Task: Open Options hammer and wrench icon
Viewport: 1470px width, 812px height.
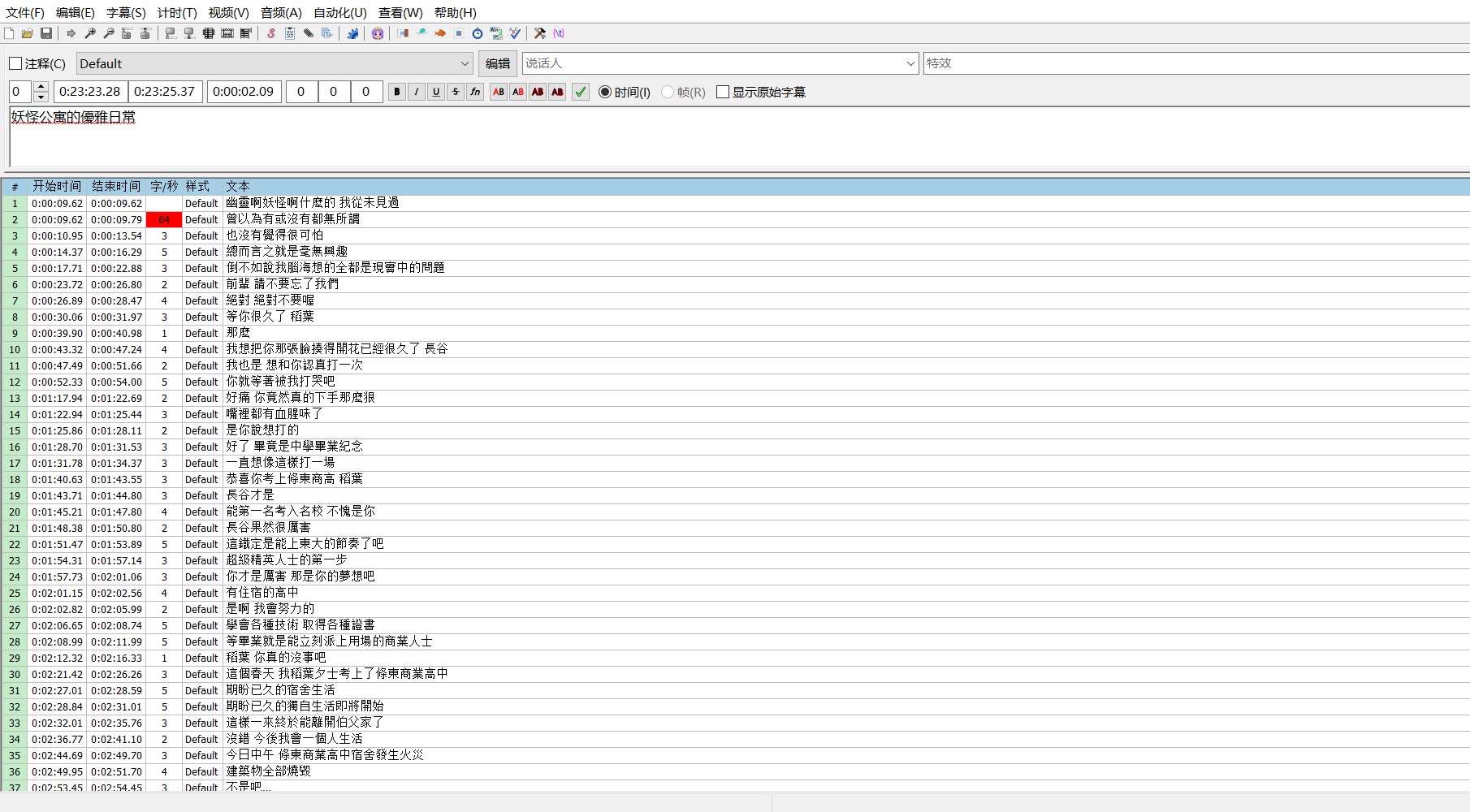Action: [540, 33]
